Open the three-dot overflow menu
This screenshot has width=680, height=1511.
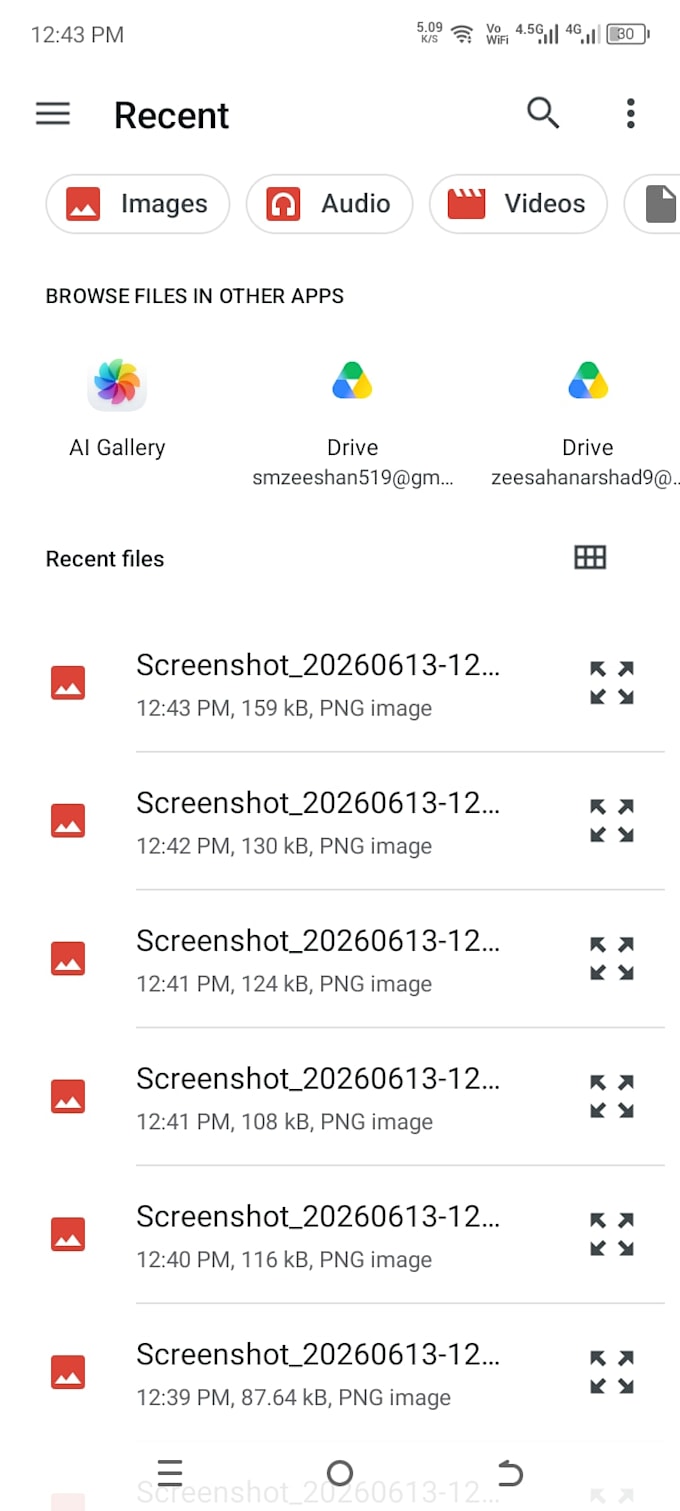(x=630, y=113)
